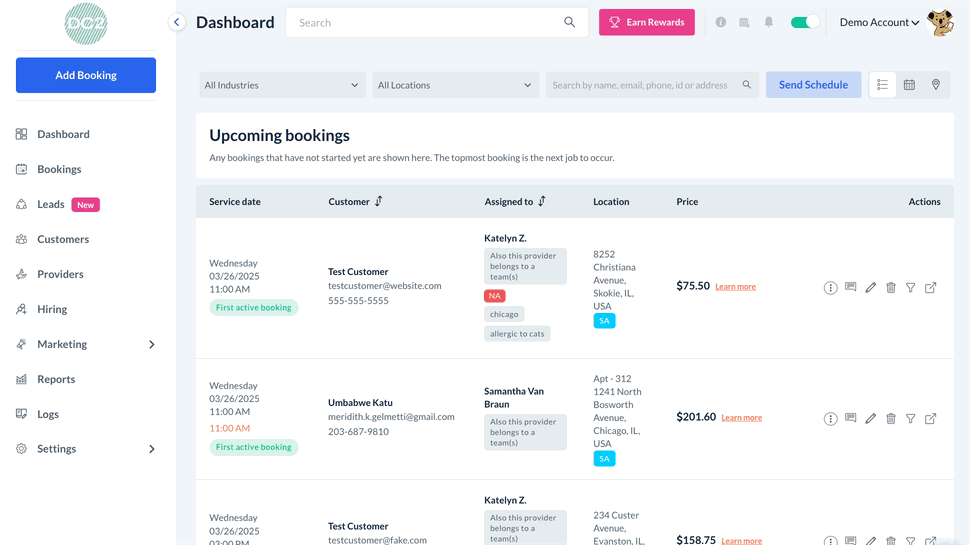Open Reports in the sidebar
This screenshot has width=970, height=545.
56,379
